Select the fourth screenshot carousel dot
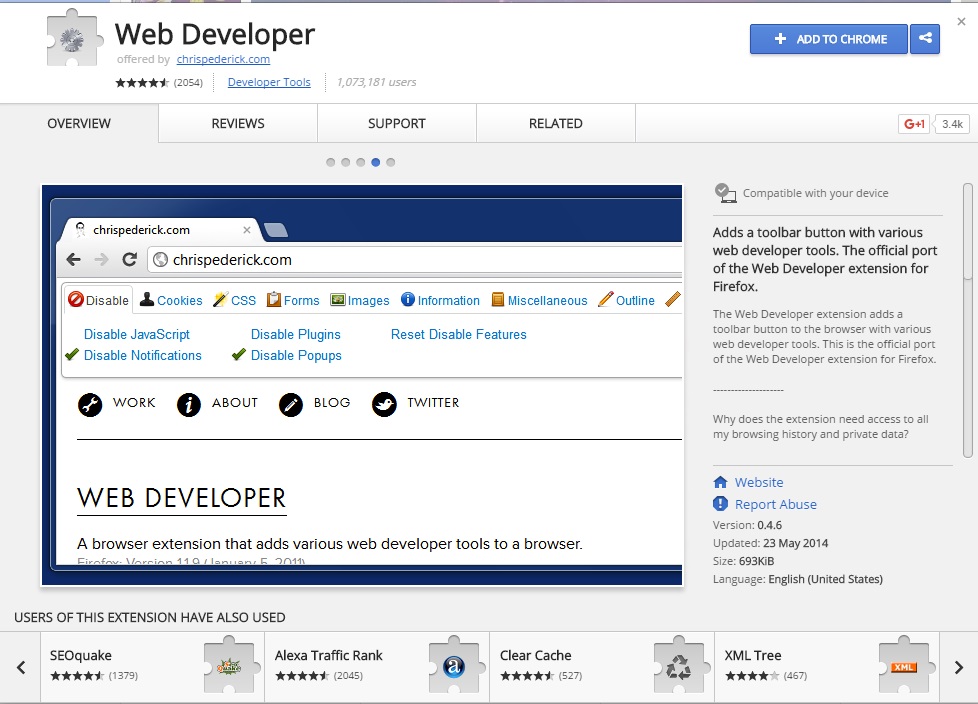 click(375, 162)
